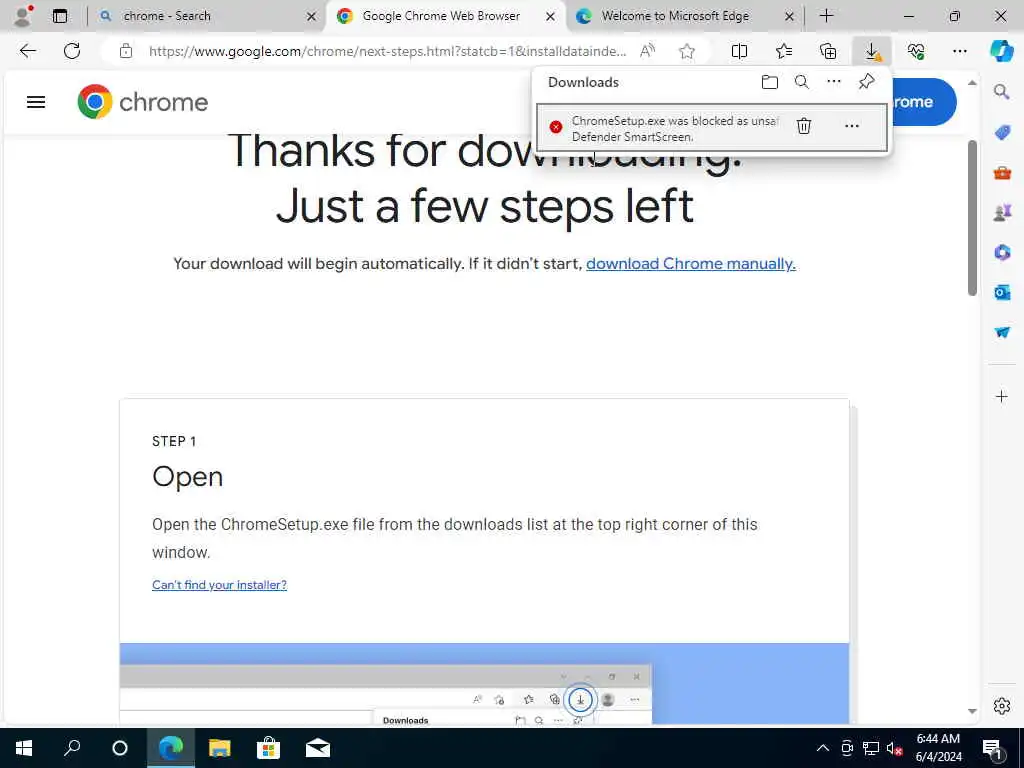This screenshot has width=1024, height=768.
Task: Open sidebar Search icon
Action: 1001,92
